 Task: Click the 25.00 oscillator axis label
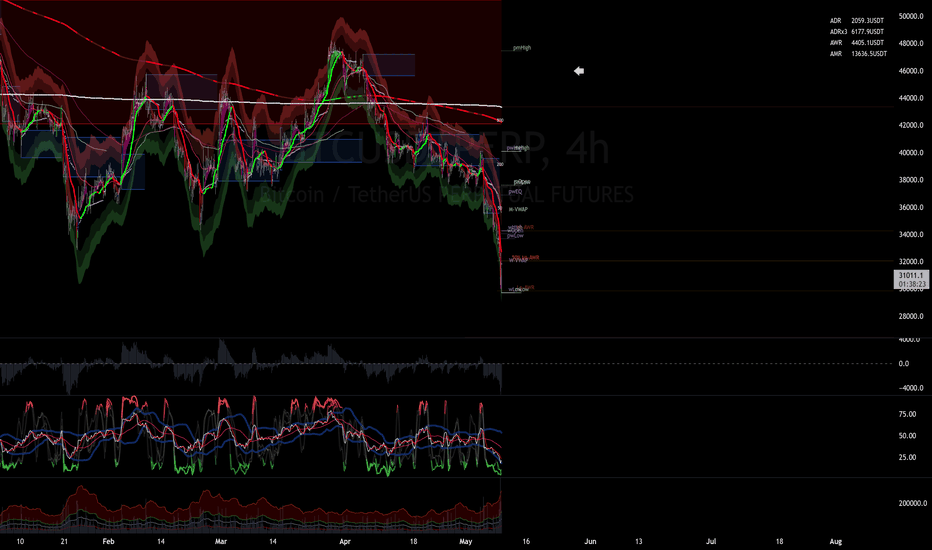(907, 458)
